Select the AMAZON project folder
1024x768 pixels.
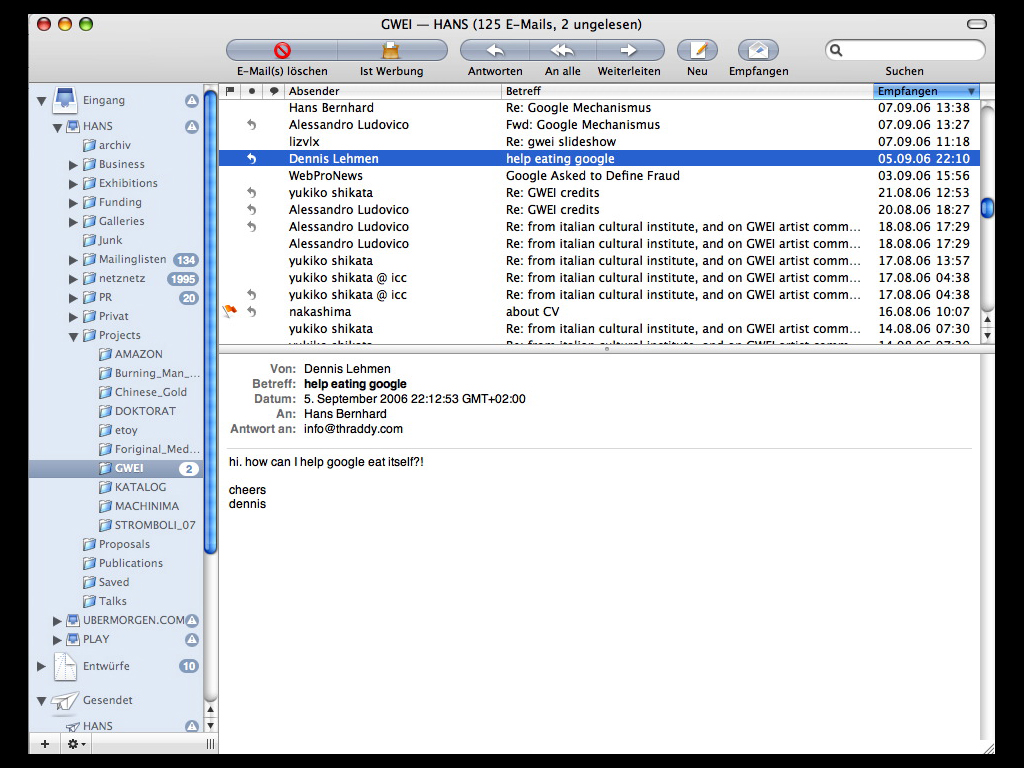pos(138,354)
